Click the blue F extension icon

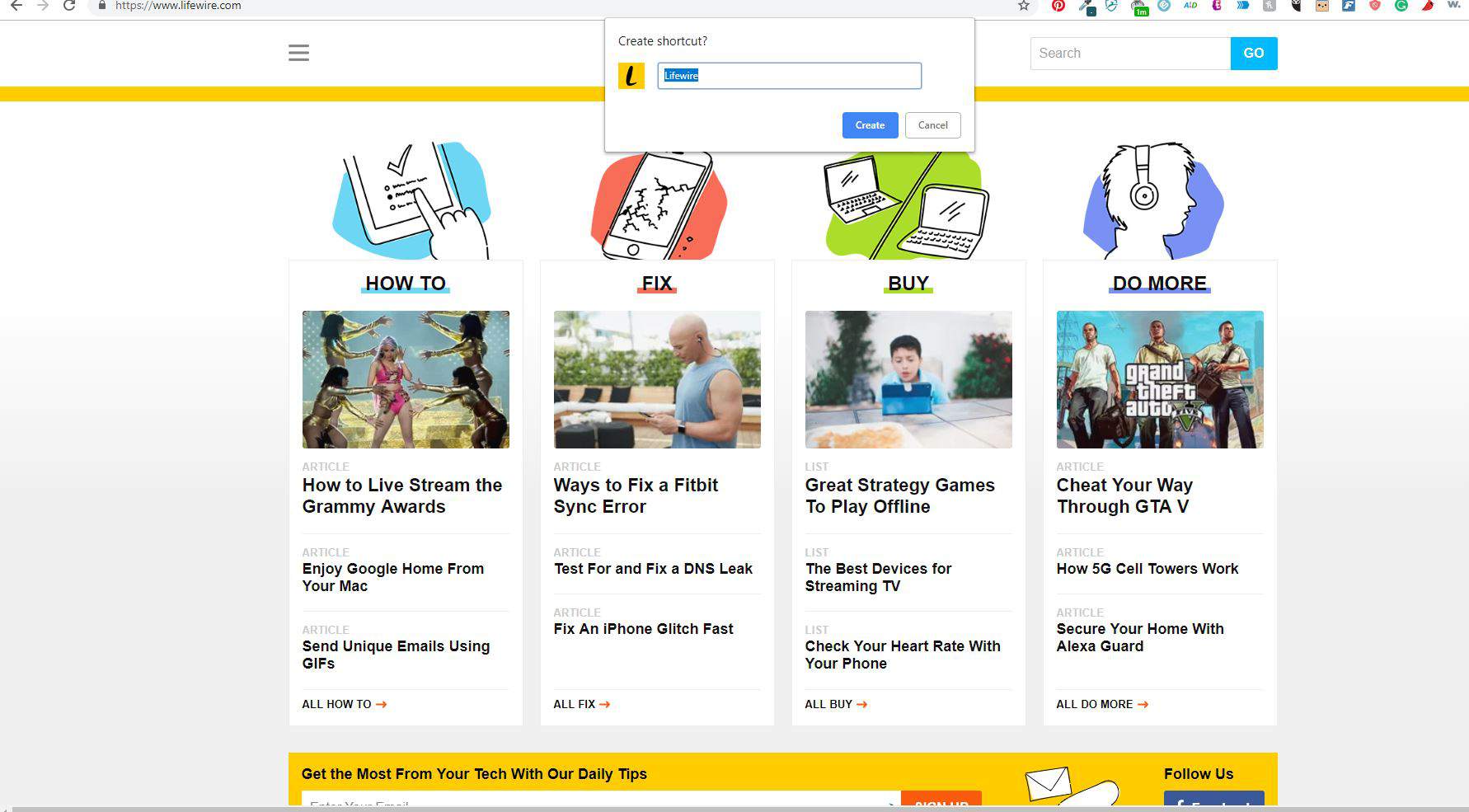point(1349,5)
